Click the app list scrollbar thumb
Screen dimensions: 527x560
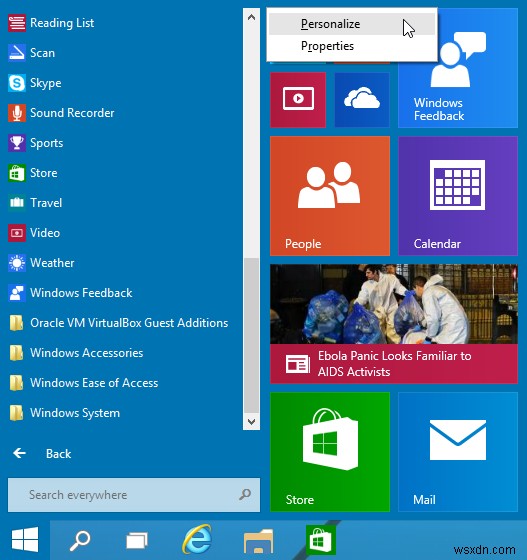251,336
